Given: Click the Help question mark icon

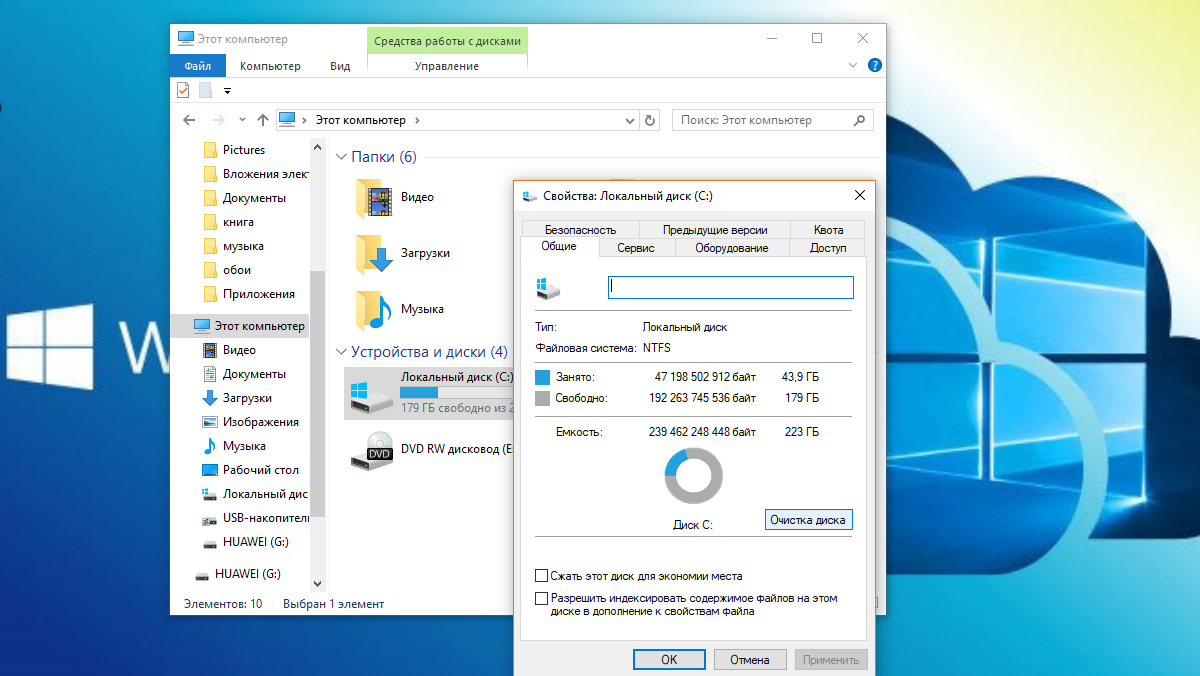Looking at the screenshot, I should (875, 66).
